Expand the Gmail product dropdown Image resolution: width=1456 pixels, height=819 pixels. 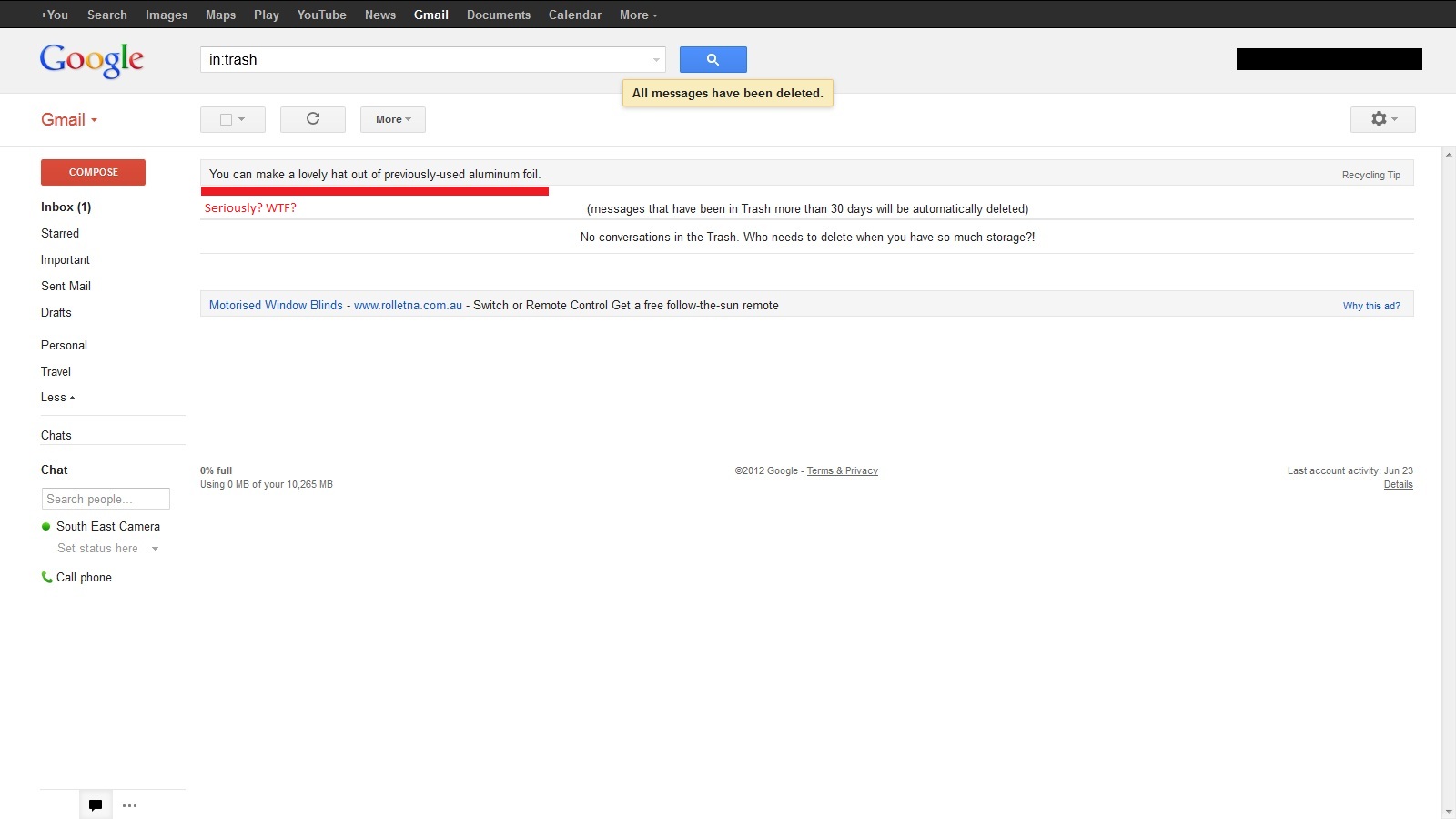click(x=69, y=119)
